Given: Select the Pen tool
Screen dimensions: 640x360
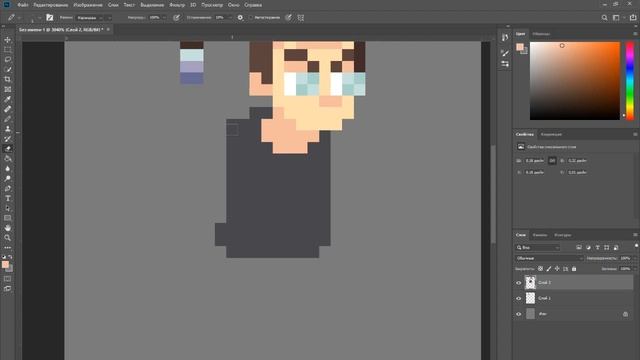Looking at the screenshot, I should click(x=8, y=188).
